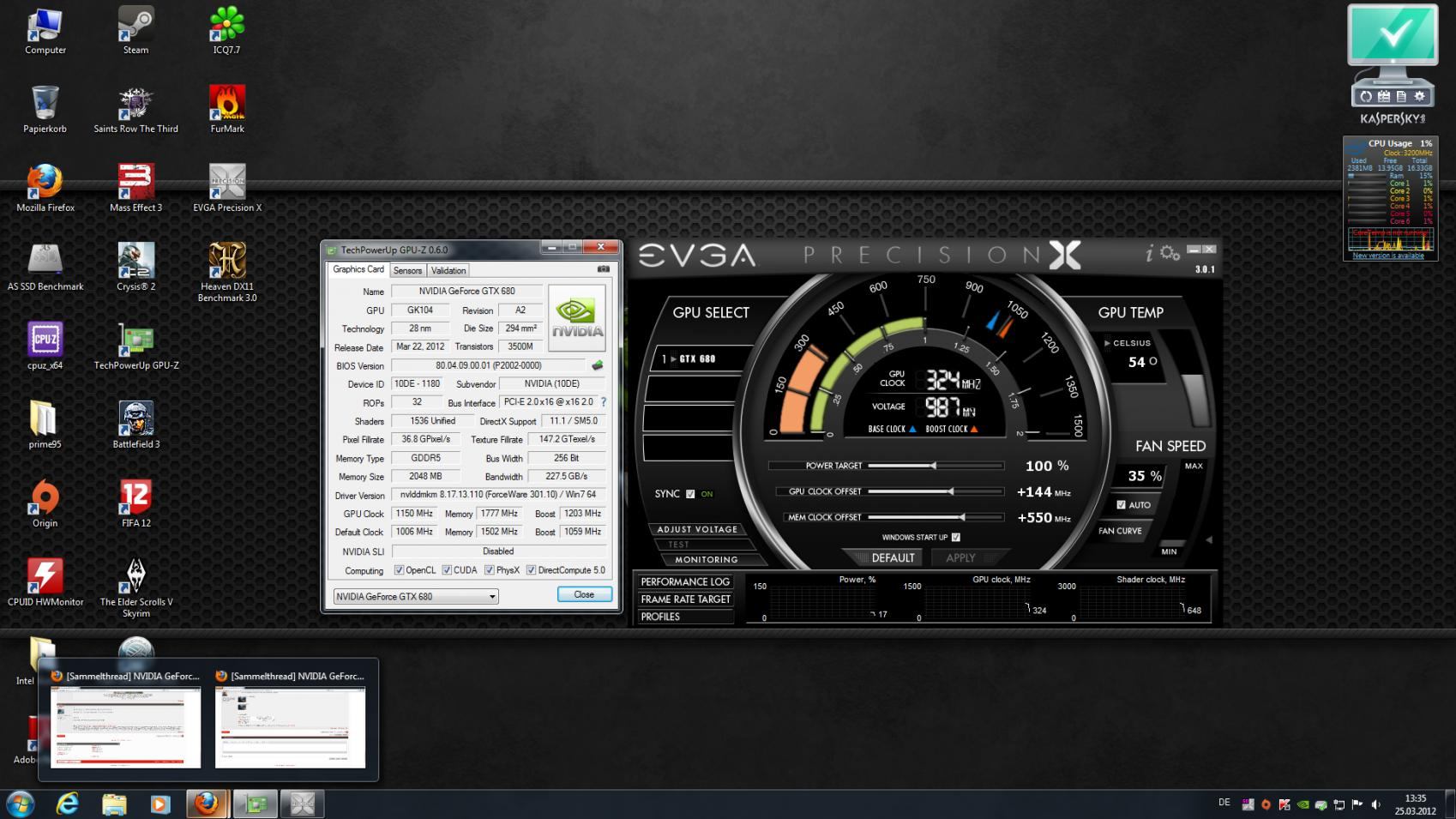
Task: Toggle the OpenCL checkbox
Action: [x=399, y=570]
